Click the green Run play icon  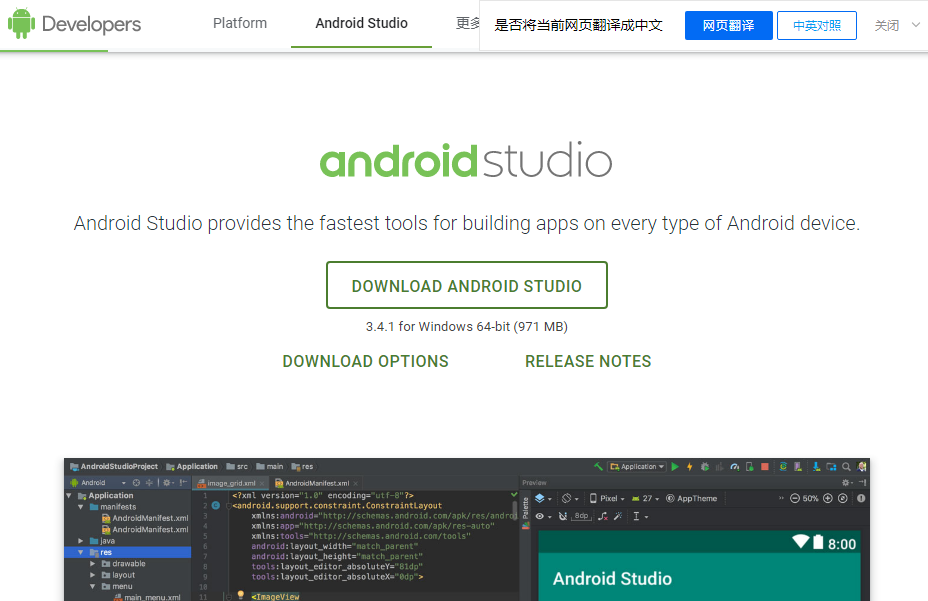click(x=675, y=467)
